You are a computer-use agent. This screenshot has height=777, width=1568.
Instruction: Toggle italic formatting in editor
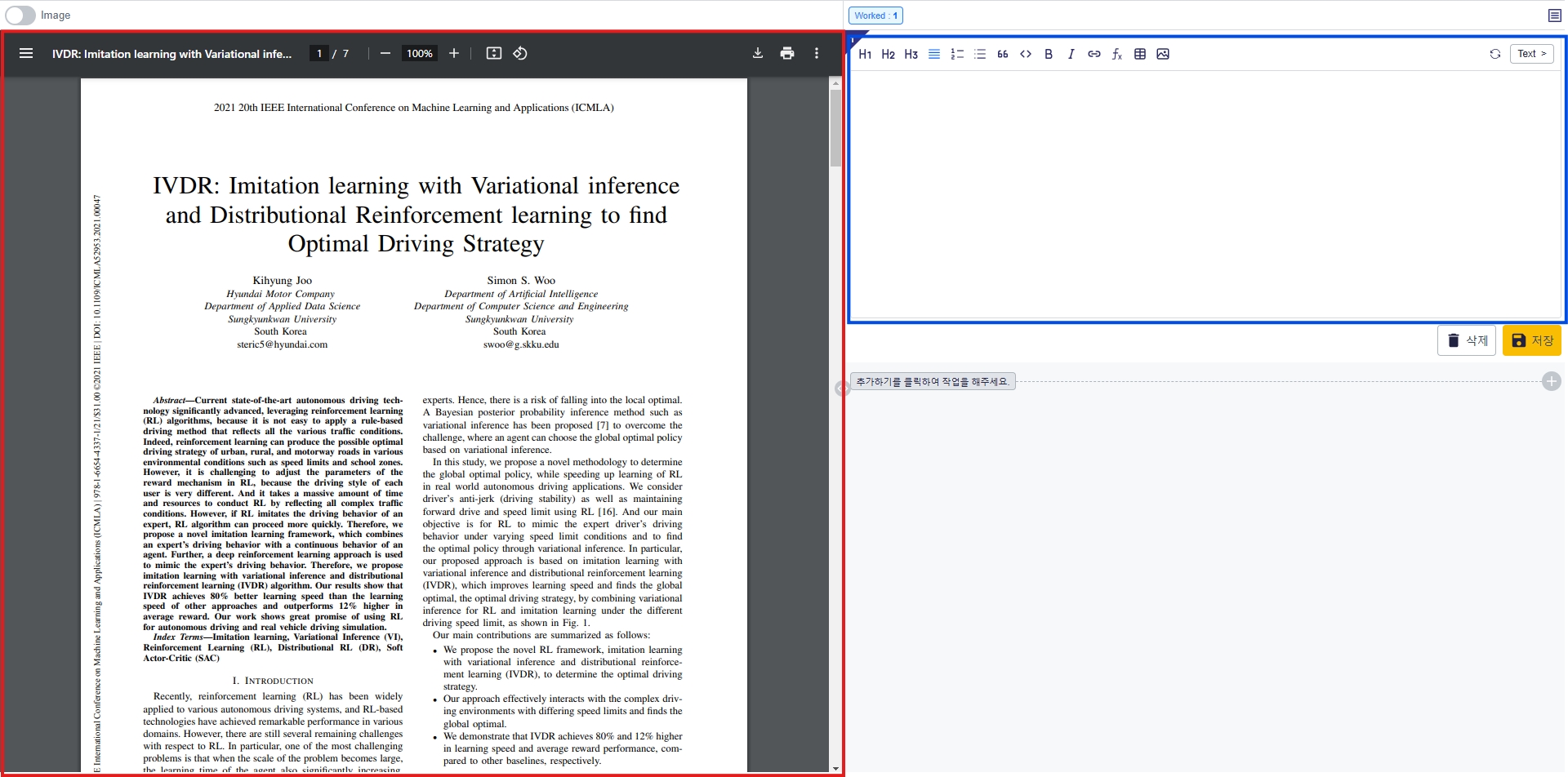click(1071, 55)
